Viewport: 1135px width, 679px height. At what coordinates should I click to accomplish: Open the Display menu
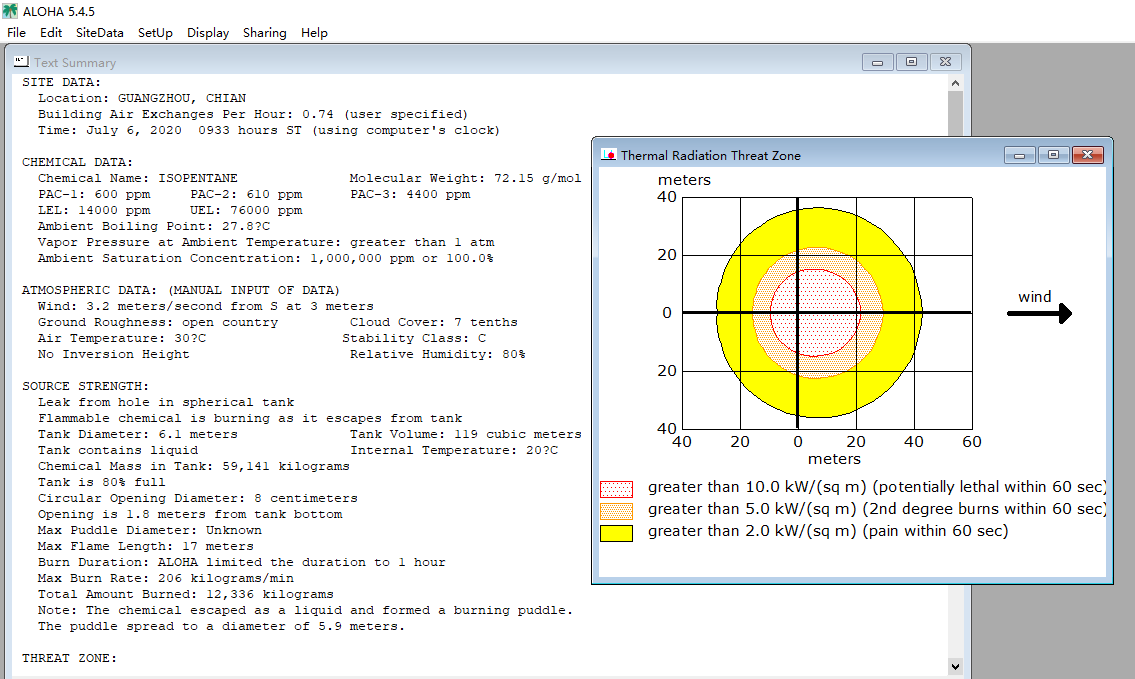pyautogui.click(x=208, y=33)
